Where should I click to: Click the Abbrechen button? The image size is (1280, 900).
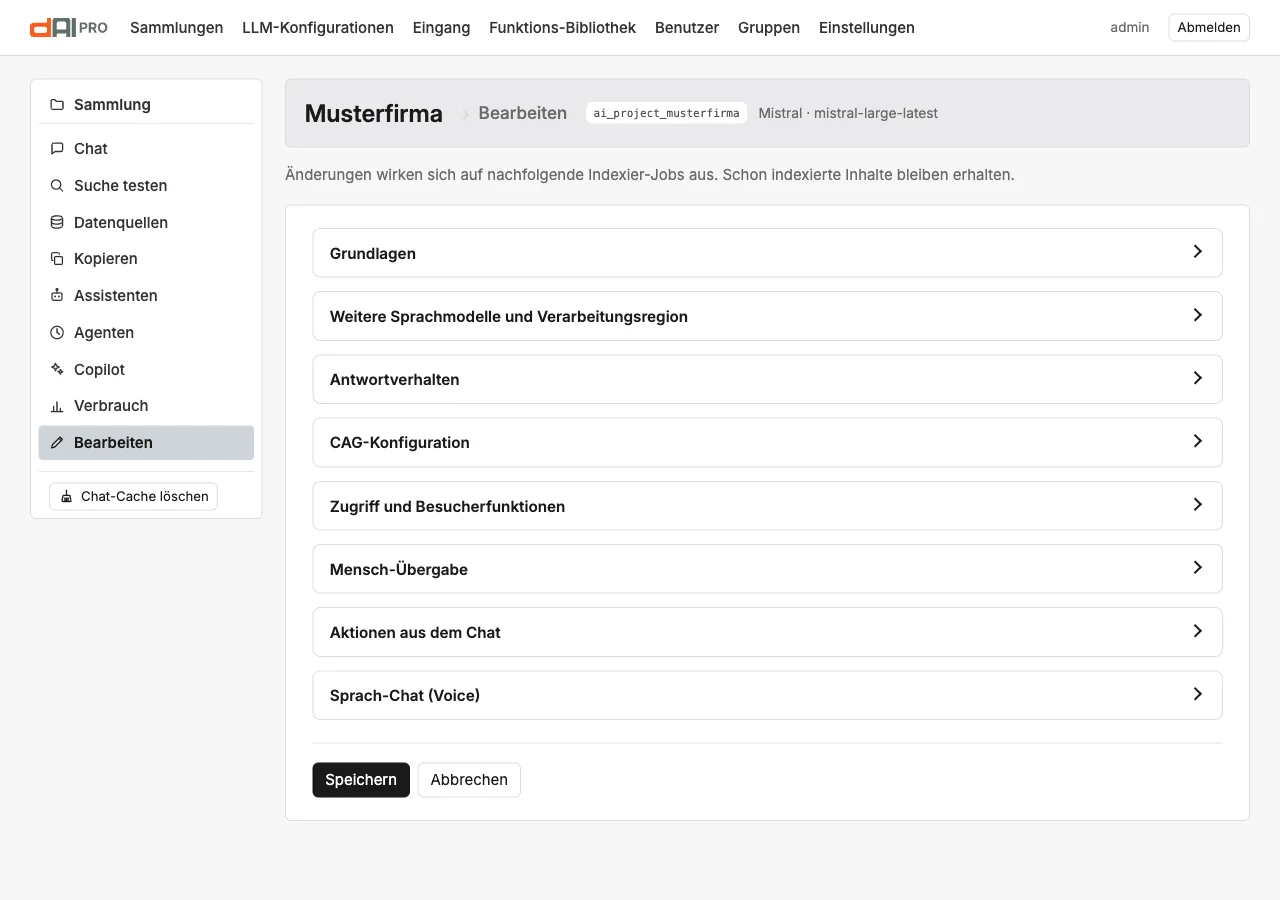click(469, 780)
